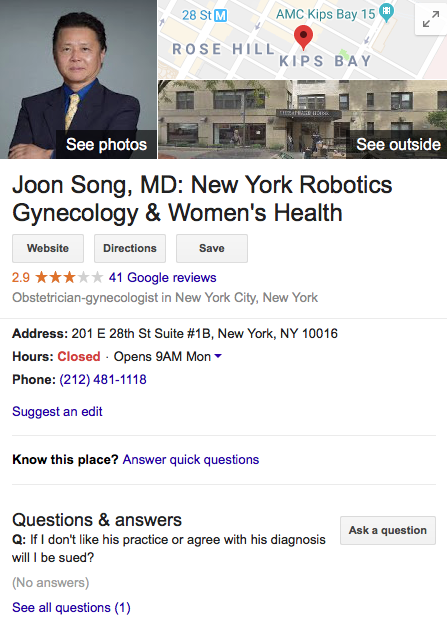Click the Opens 9AM Mon hours text
This screenshot has height=620, width=447.
pyautogui.click(x=162, y=357)
